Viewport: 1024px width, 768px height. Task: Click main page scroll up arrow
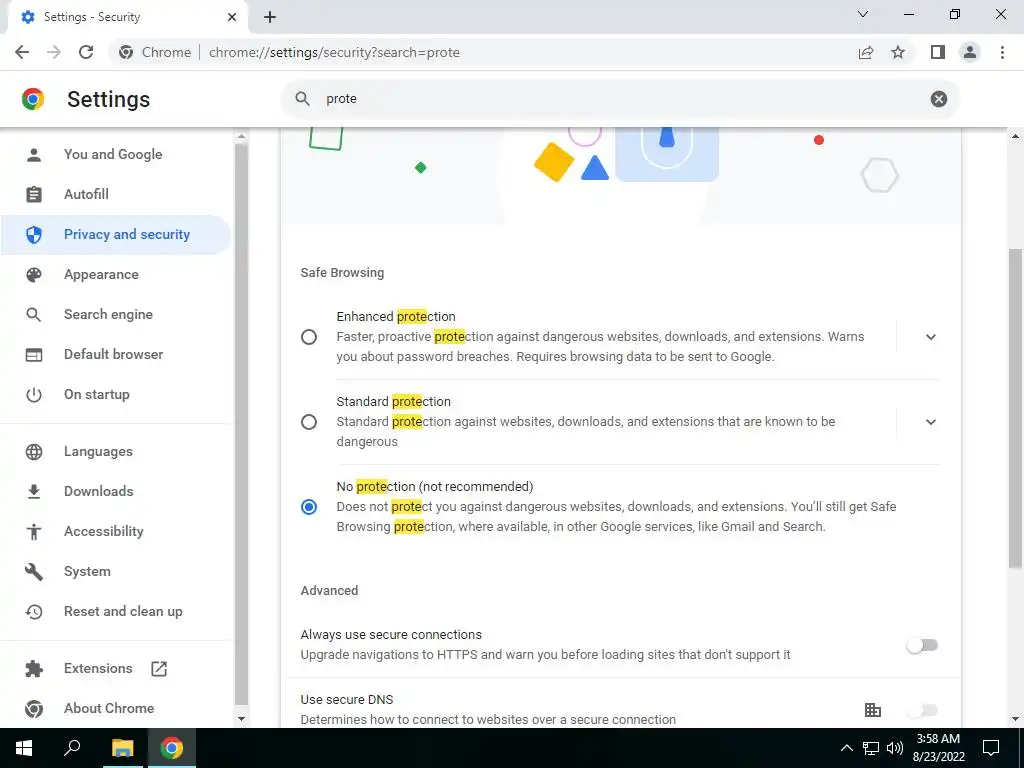coord(1016,136)
